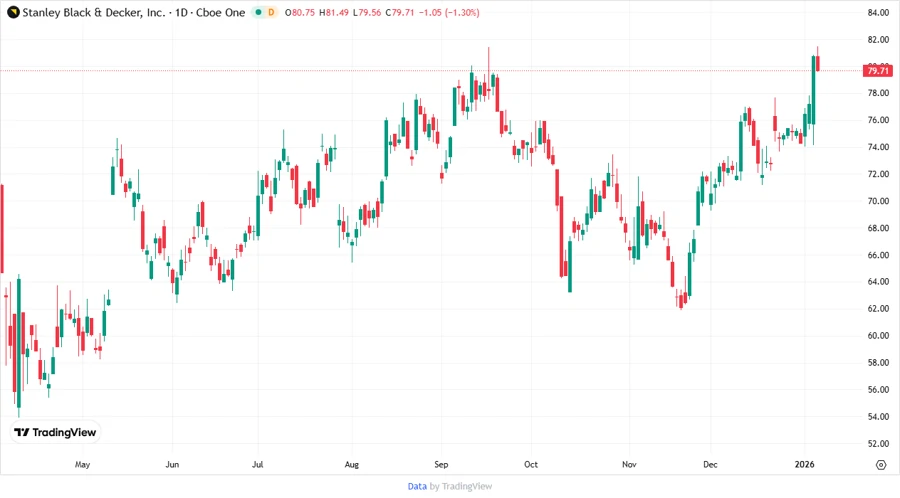Viewport: 900px width, 498px height.
Task: Click the 82.00 price axis label
Action: click(x=878, y=40)
